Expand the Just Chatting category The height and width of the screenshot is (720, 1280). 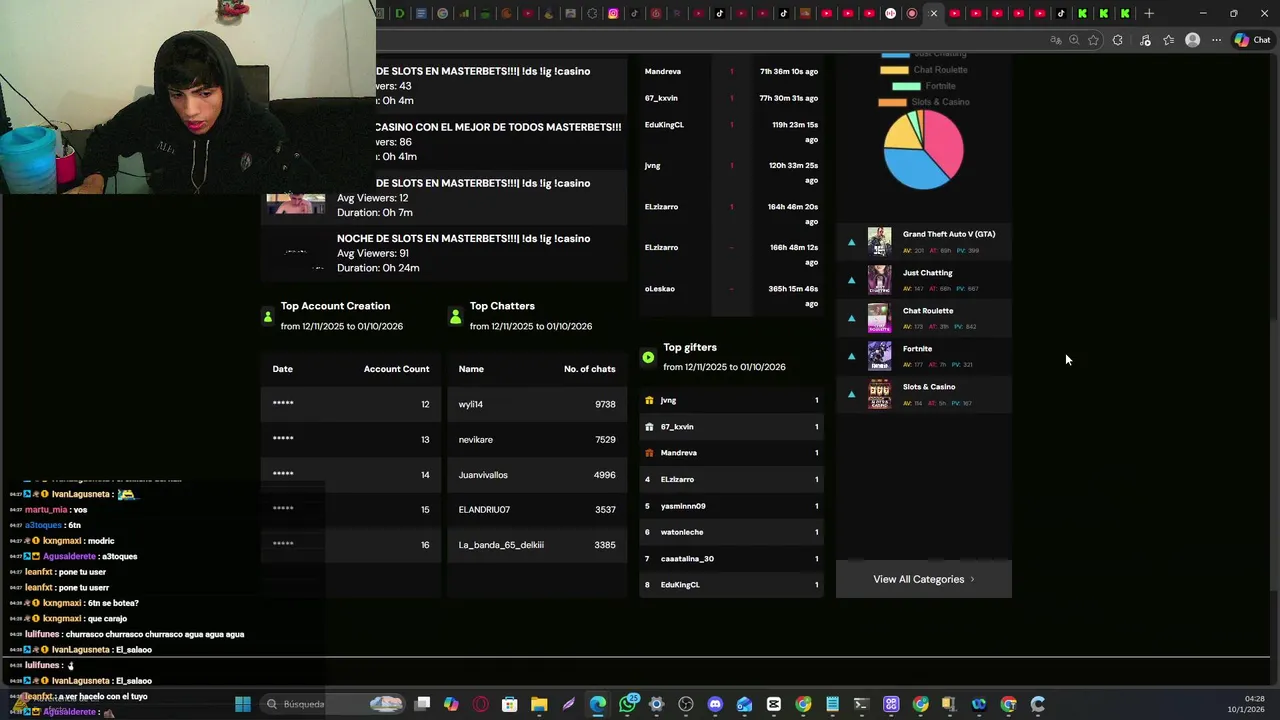click(x=852, y=280)
